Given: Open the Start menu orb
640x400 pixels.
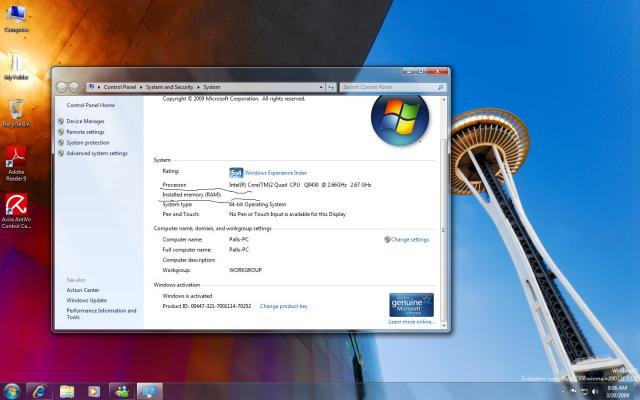Looking at the screenshot, I should [11, 391].
